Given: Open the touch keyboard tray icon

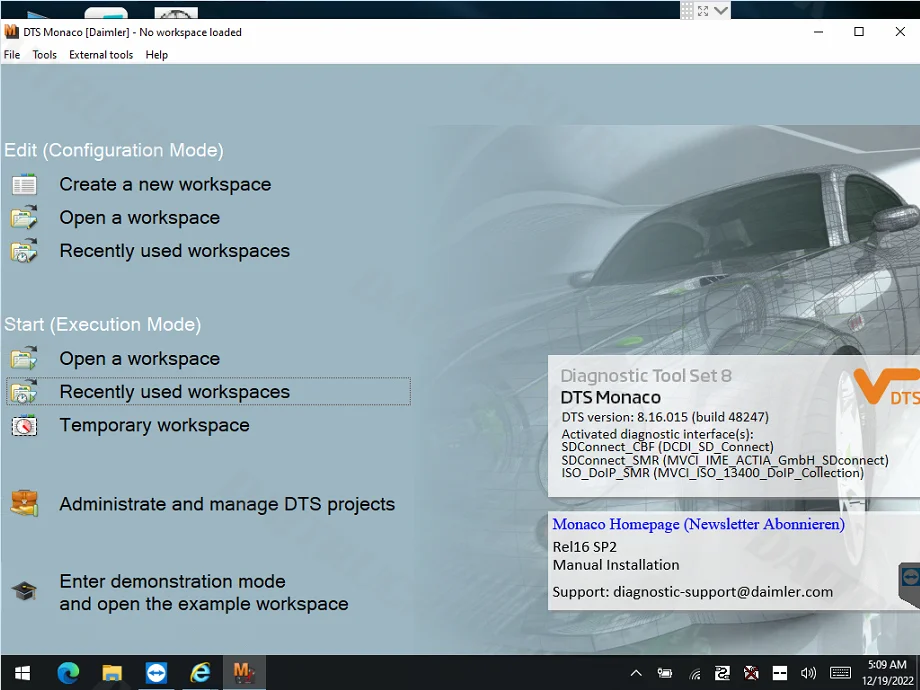Looking at the screenshot, I should [840, 674].
